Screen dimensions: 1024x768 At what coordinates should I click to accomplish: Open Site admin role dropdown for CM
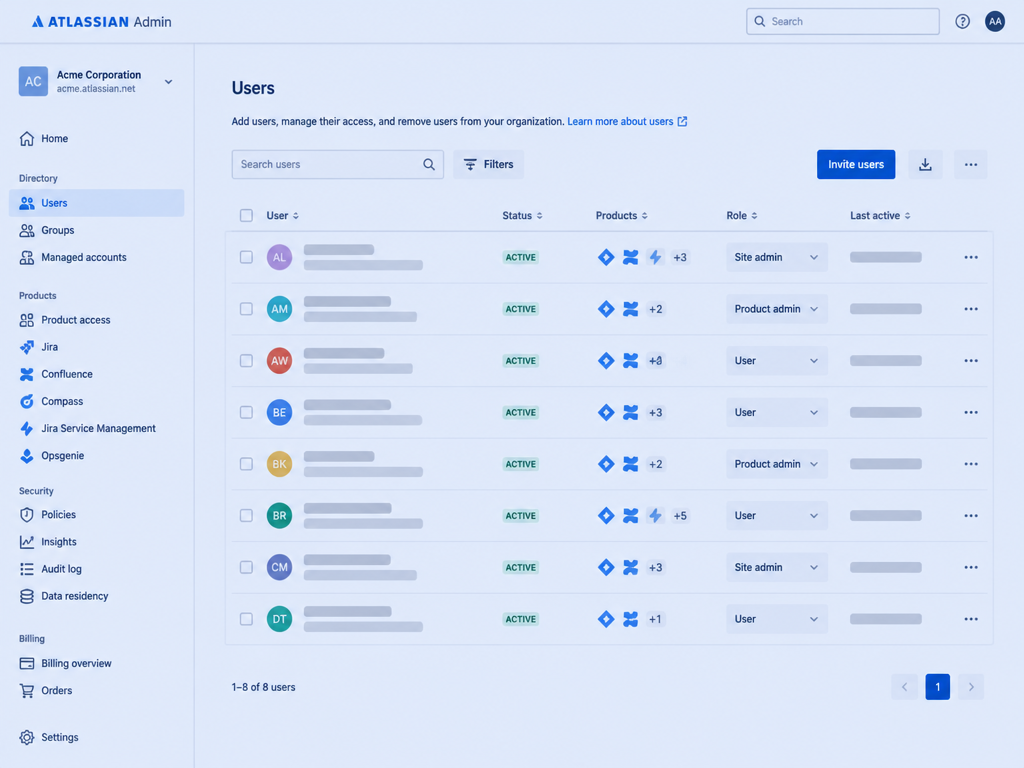776,567
